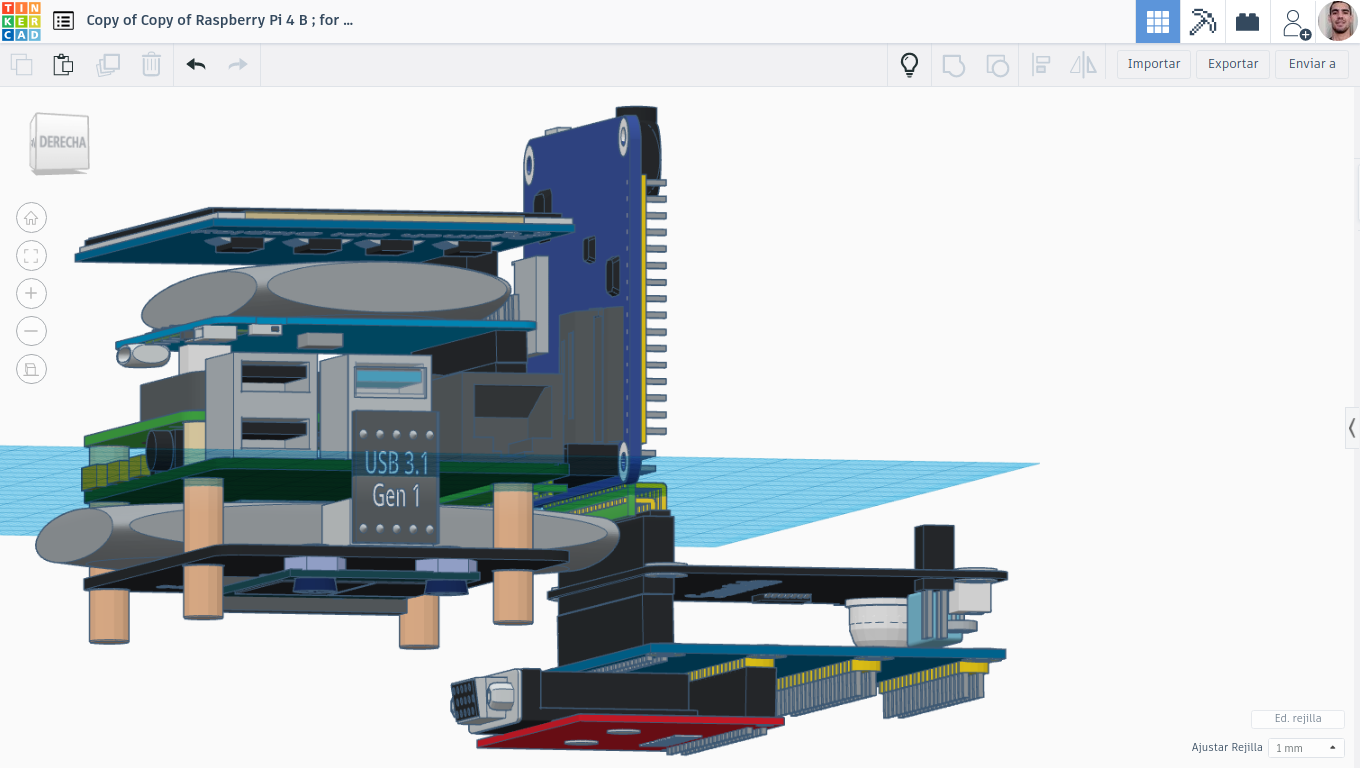Open the Tinkercad home logo
This screenshot has height=768, width=1360.
tap(22, 21)
